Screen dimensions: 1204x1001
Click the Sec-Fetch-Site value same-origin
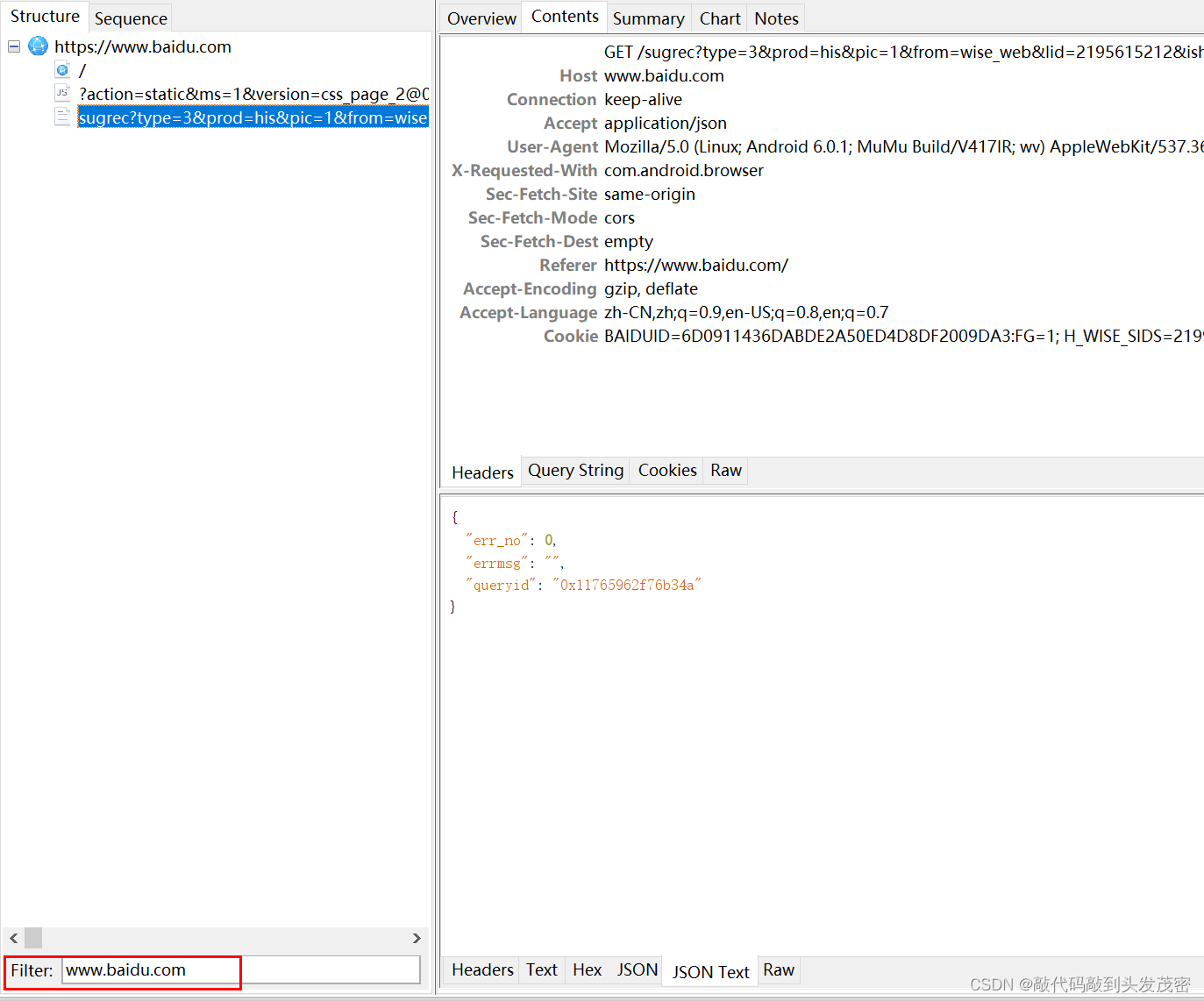point(649,194)
